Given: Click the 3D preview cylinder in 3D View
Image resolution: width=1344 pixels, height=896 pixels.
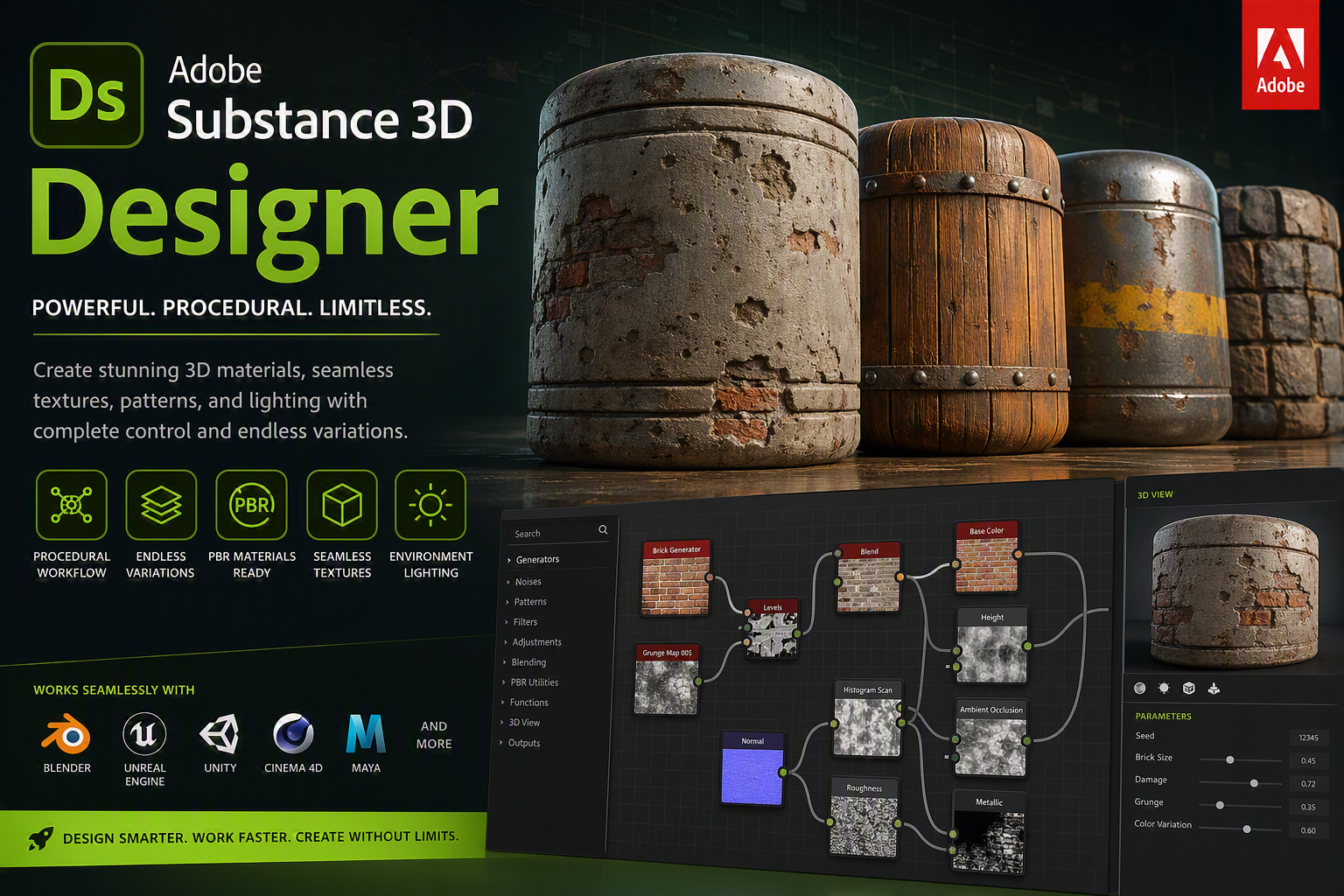Looking at the screenshot, I should click(1235, 591).
